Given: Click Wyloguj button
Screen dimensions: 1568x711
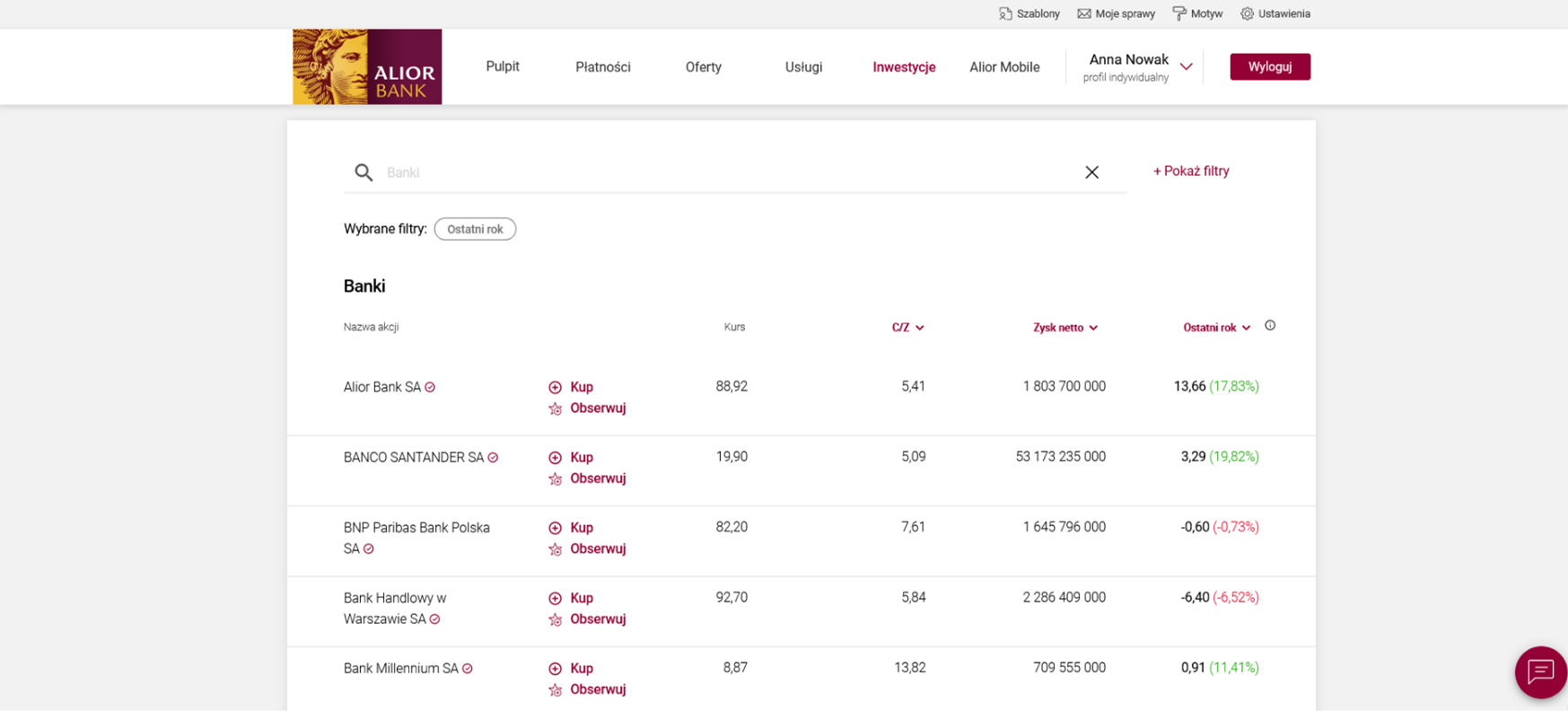Looking at the screenshot, I should 1270,66.
